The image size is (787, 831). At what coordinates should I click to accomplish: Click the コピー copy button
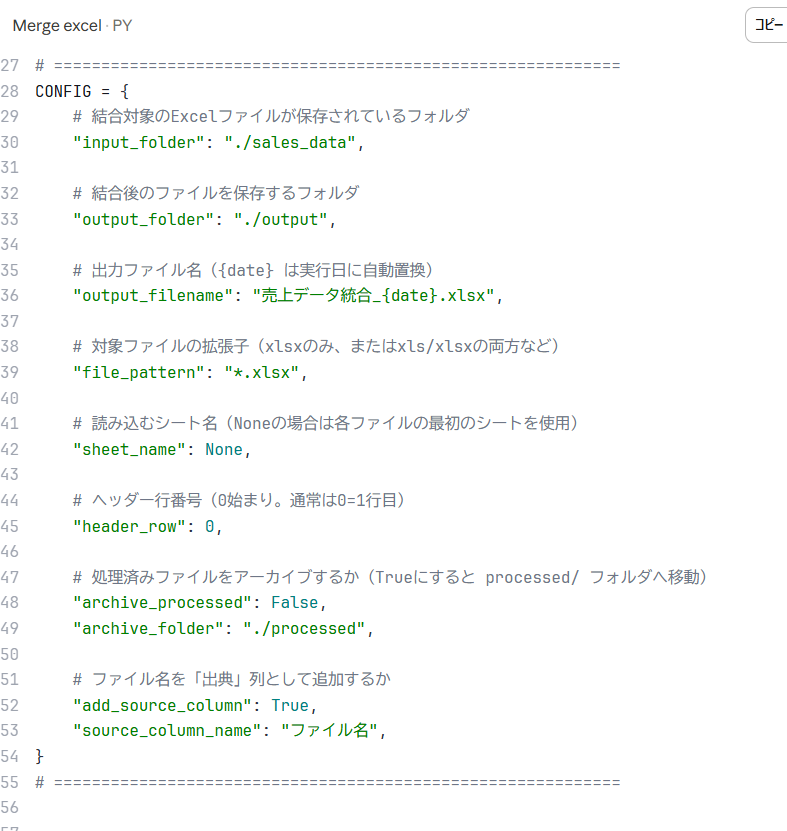pyautogui.click(x=767, y=25)
